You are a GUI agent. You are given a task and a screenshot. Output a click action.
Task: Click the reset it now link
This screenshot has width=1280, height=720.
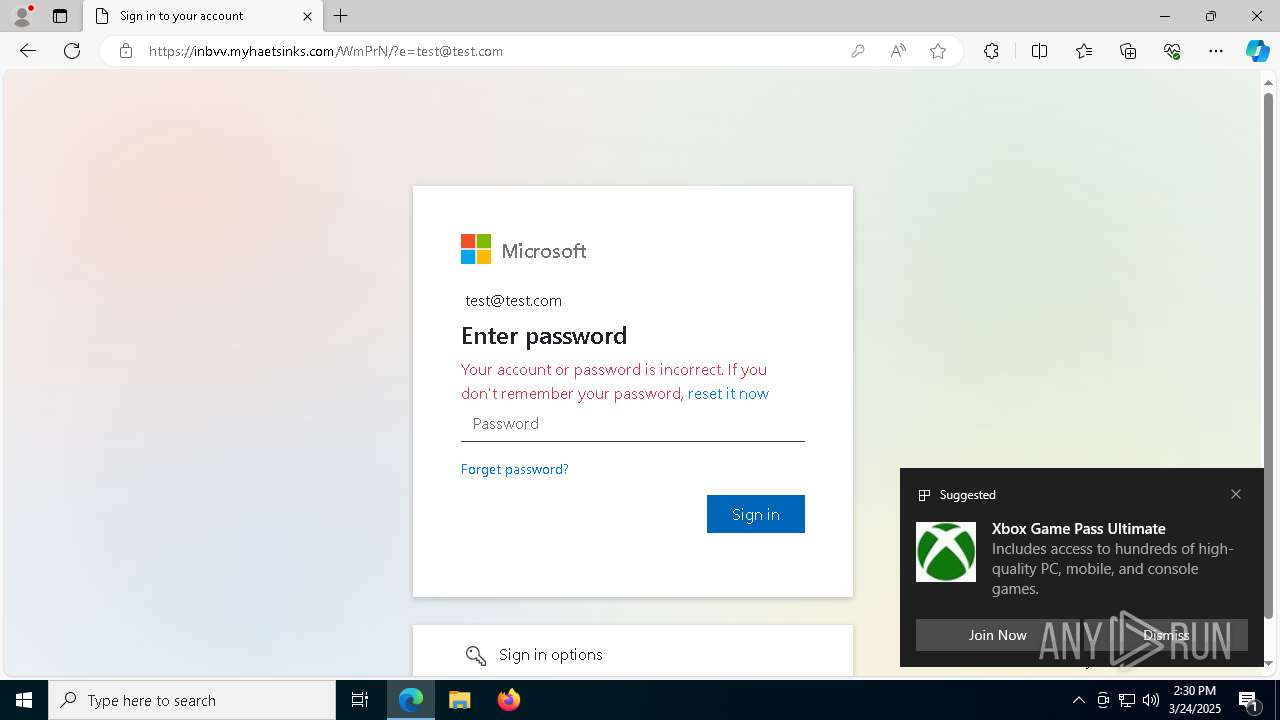728,393
